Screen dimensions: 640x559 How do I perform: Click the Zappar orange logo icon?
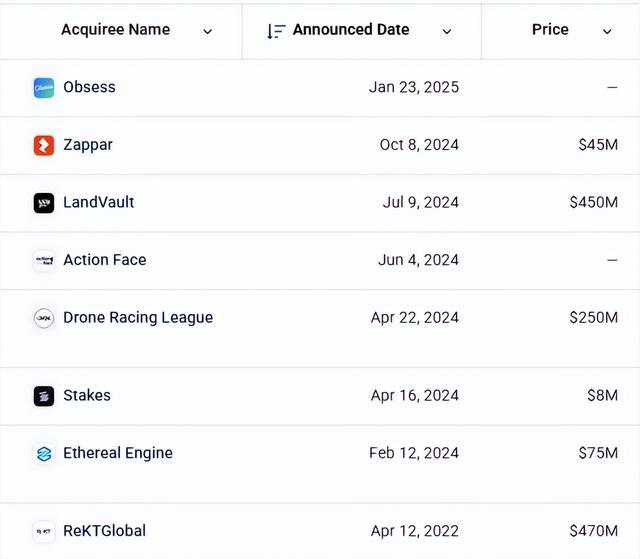coord(44,145)
